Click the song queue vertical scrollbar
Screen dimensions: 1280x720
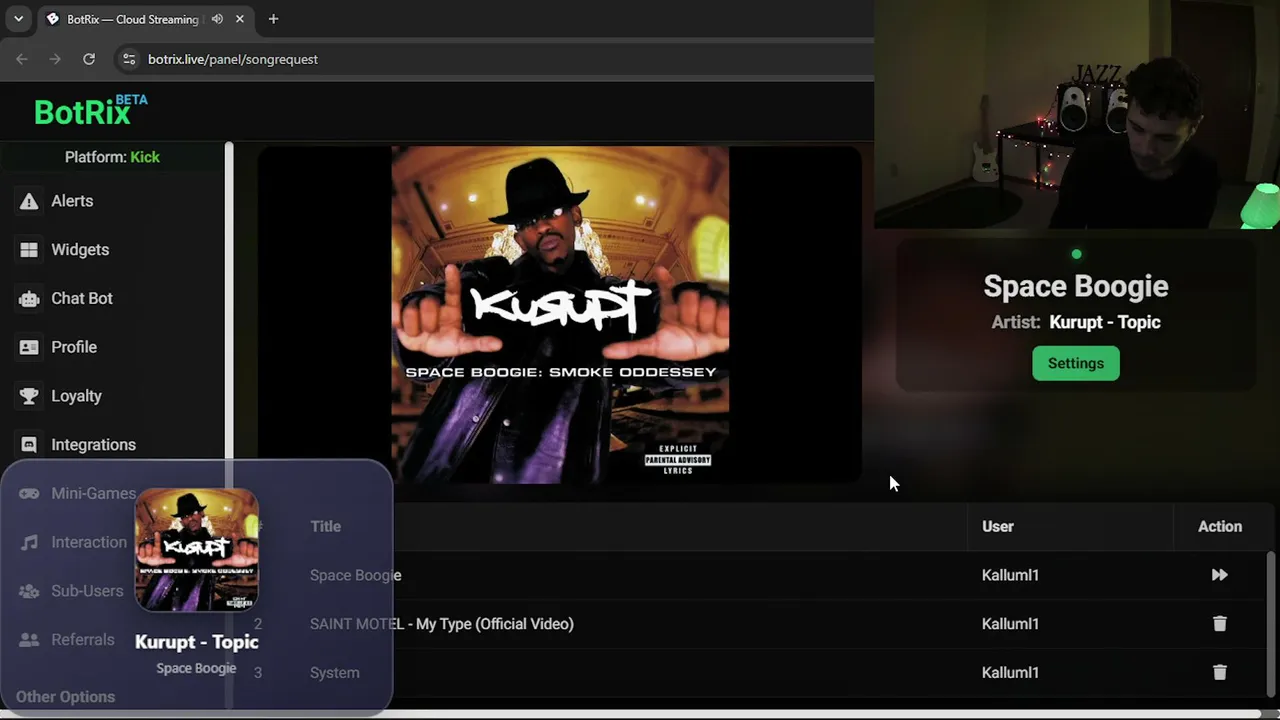[1271, 622]
